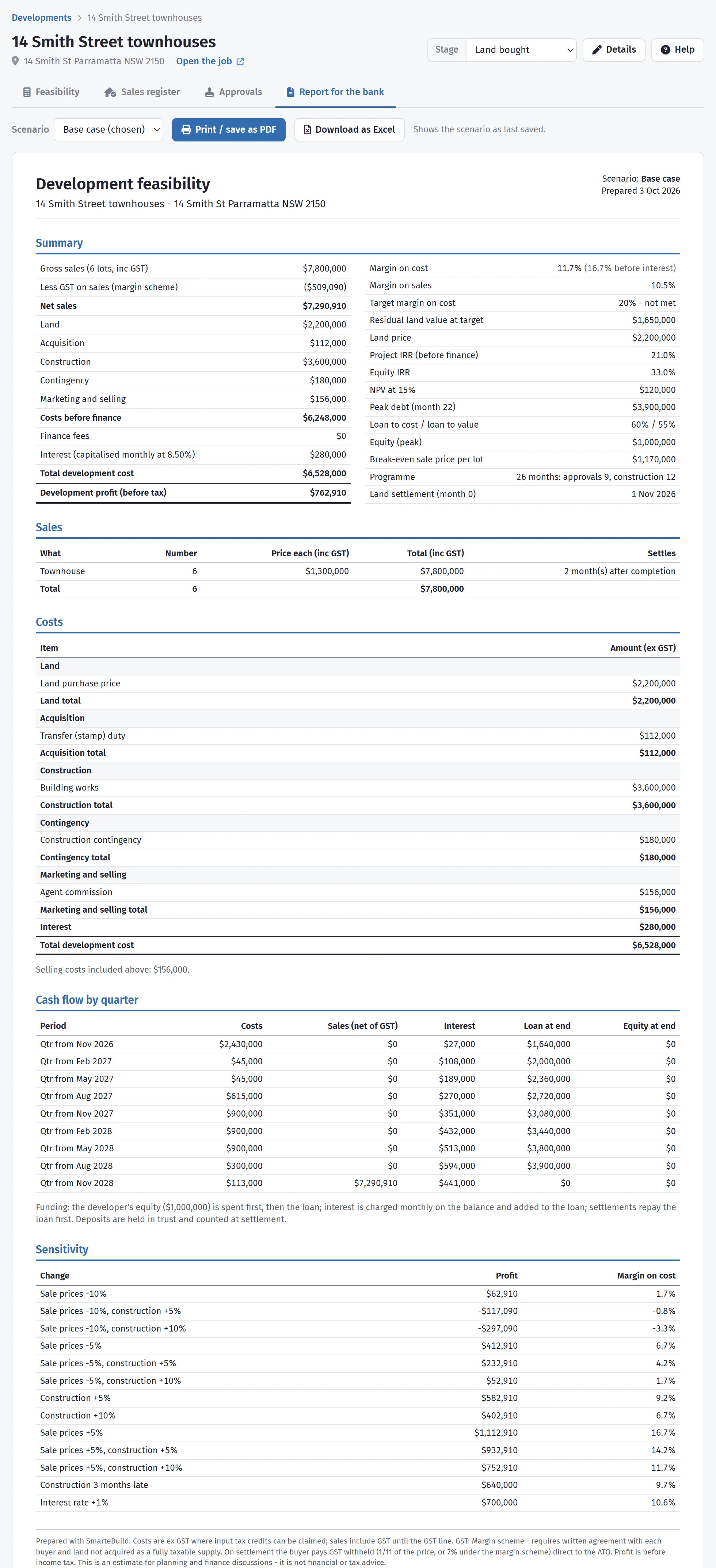Click Development profit (before tax) row label
Image resolution: width=716 pixels, height=1568 pixels.
[x=103, y=493]
